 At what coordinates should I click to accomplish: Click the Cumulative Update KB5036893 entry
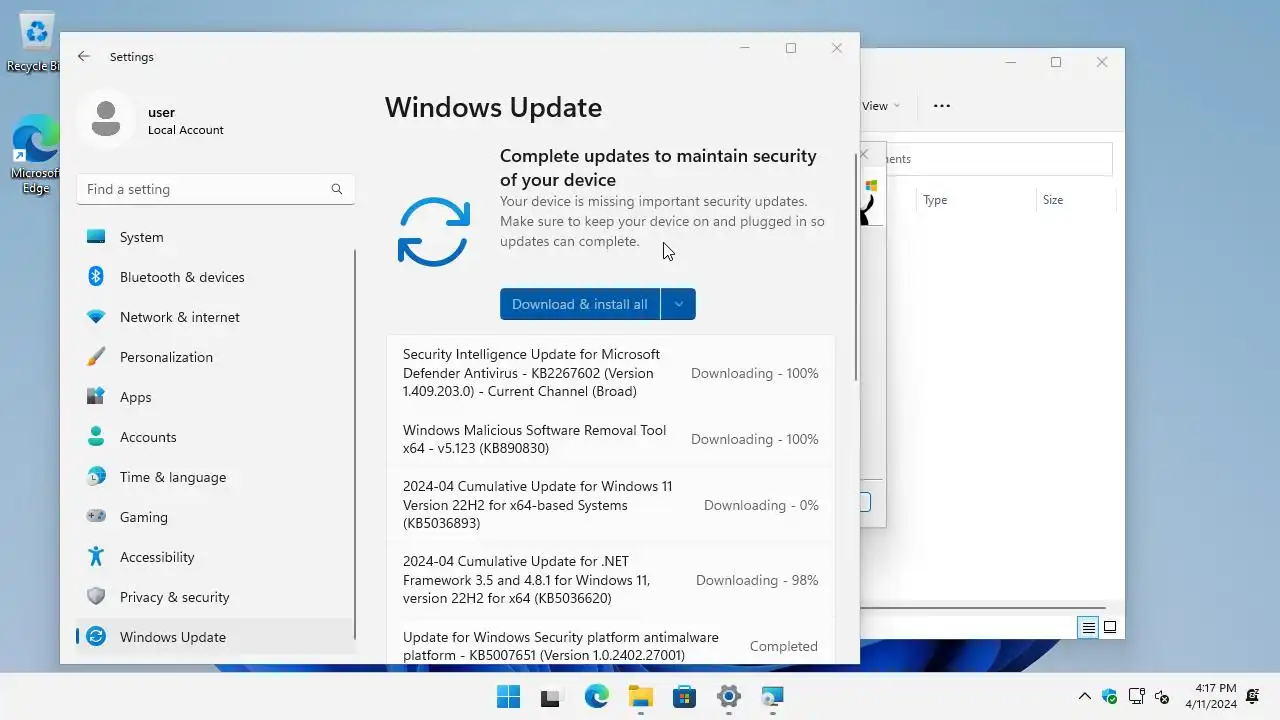(610, 505)
